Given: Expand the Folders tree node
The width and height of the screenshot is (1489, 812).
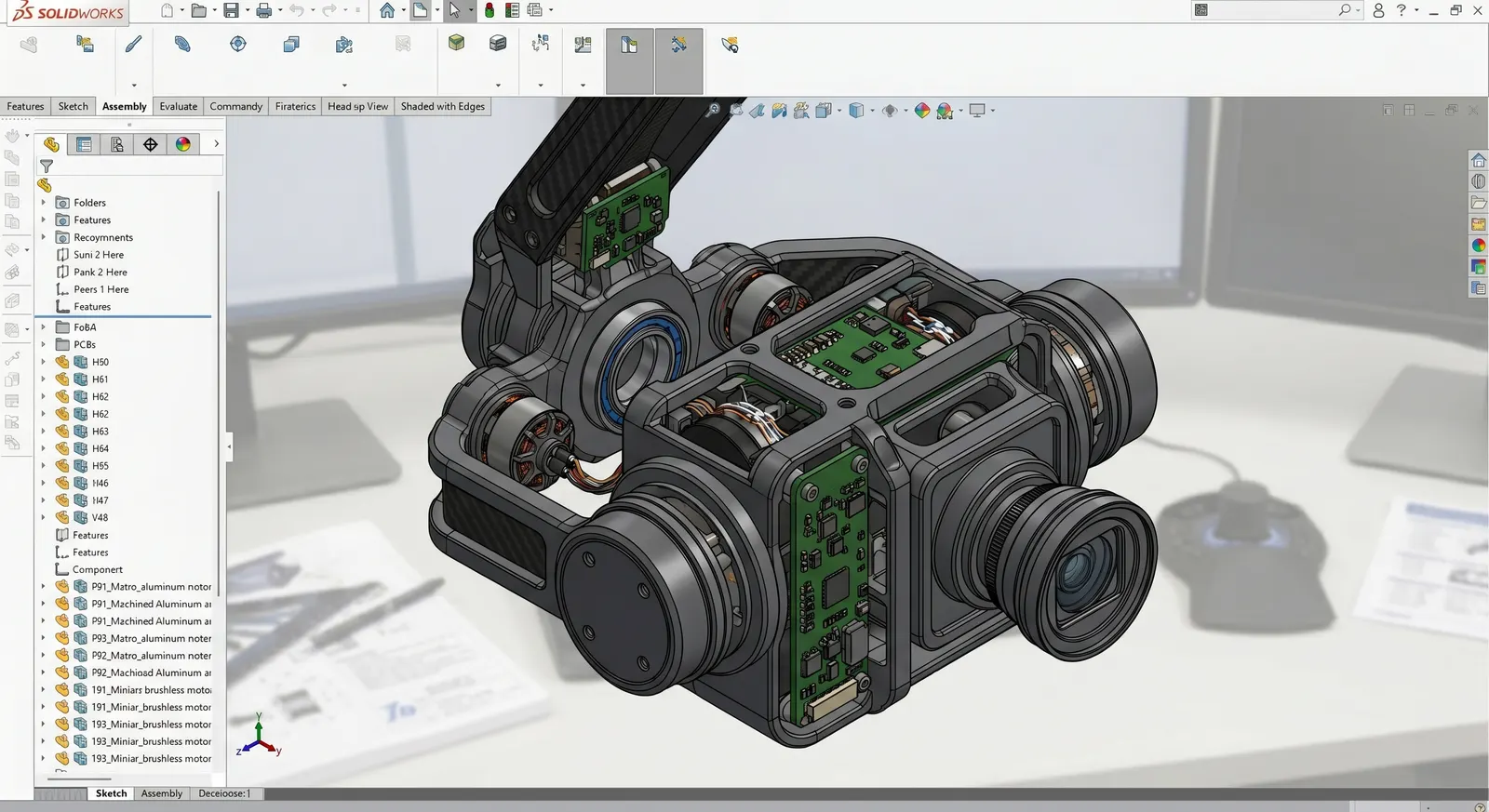Looking at the screenshot, I should click(43, 202).
